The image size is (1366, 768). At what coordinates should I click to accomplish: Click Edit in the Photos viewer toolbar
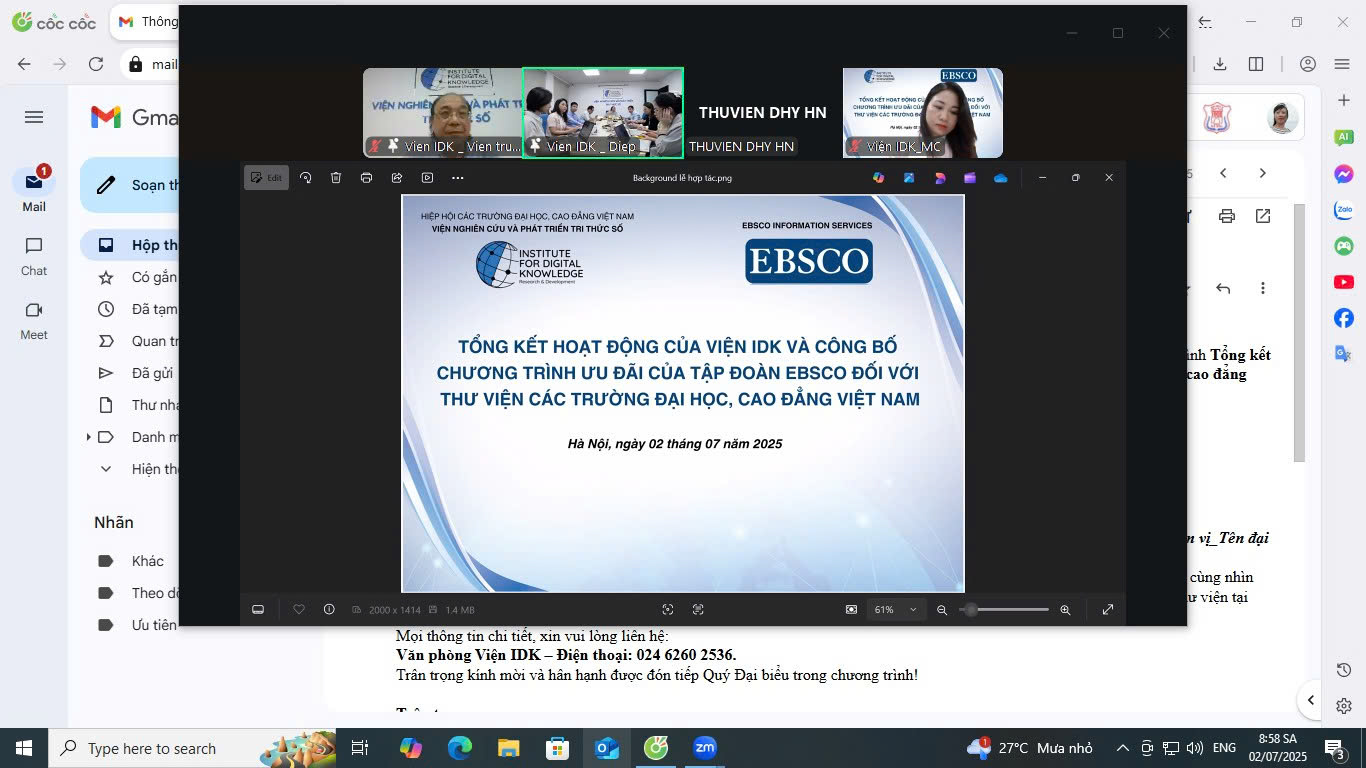[x=266, y=178]
